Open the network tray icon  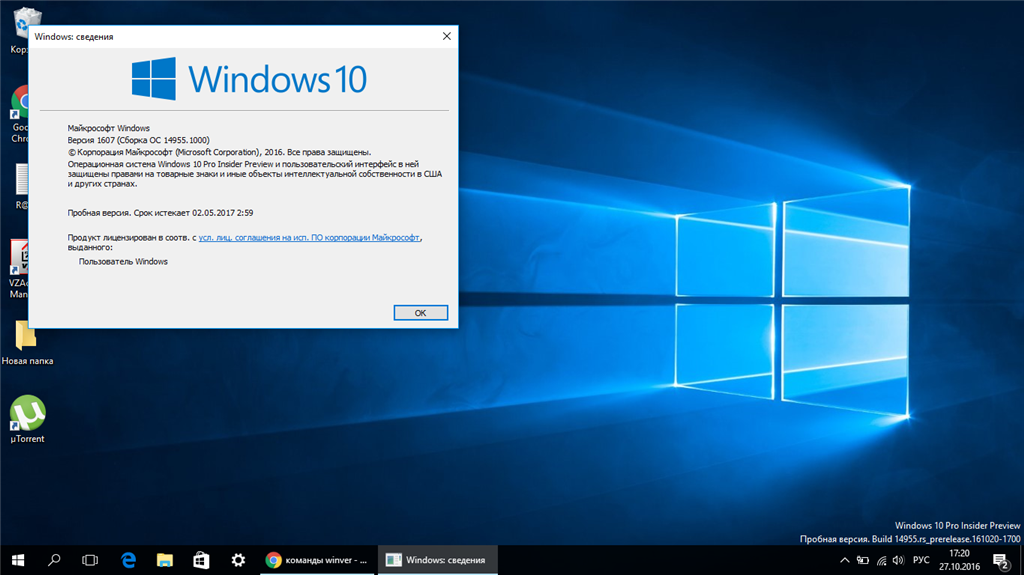[881, 560]
